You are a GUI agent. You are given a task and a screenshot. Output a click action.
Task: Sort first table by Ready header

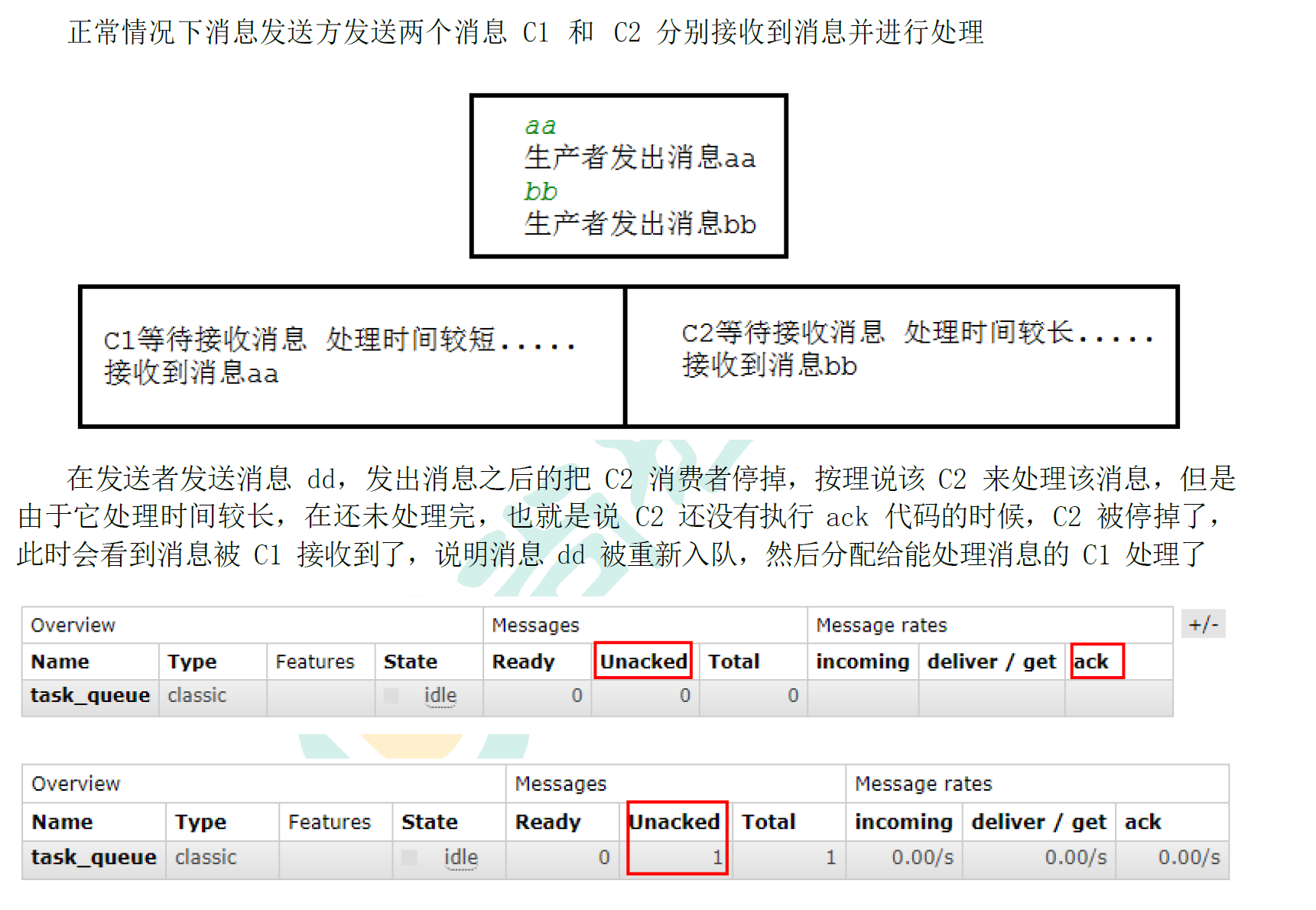[x=523, y=661]
